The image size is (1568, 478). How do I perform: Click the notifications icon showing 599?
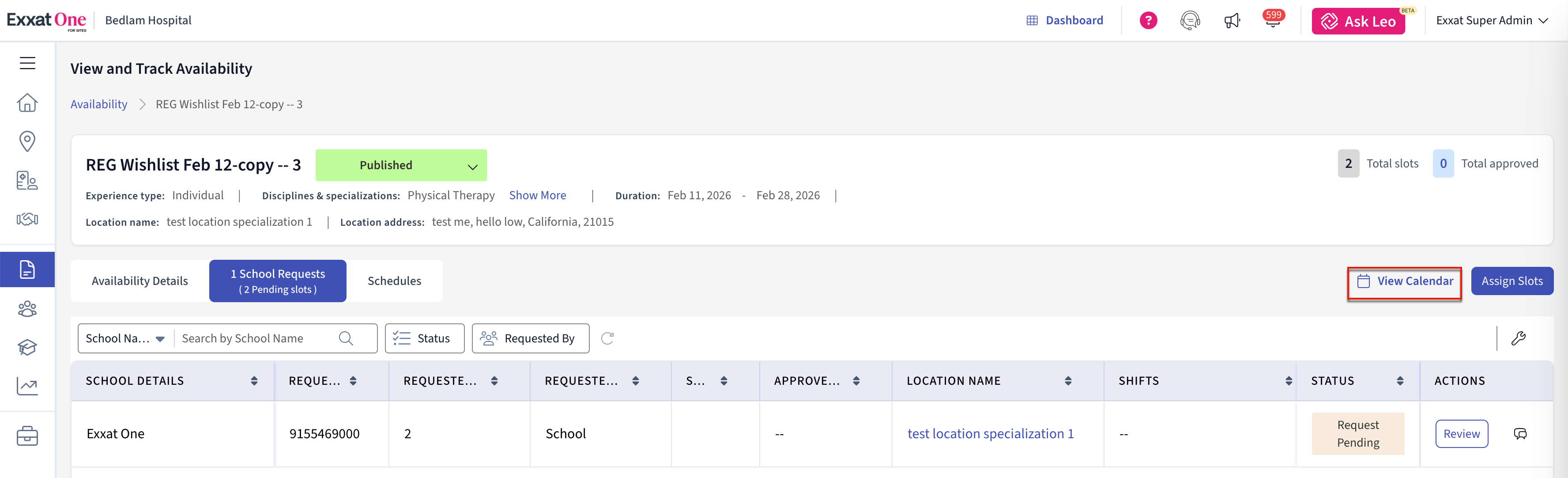click(1272, 21)
